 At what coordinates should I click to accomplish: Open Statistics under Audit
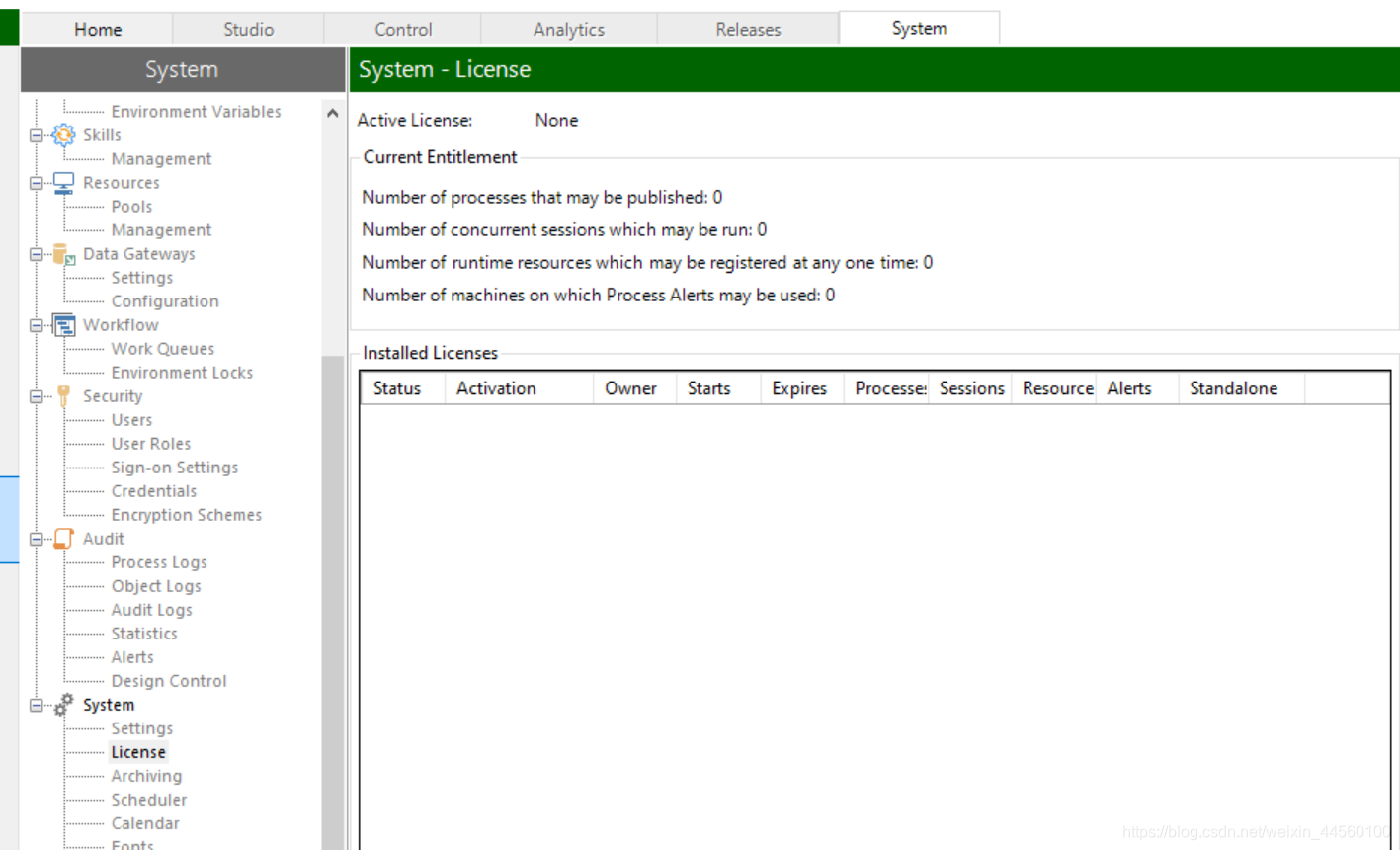pyautogui.click(x=144, y=634)
